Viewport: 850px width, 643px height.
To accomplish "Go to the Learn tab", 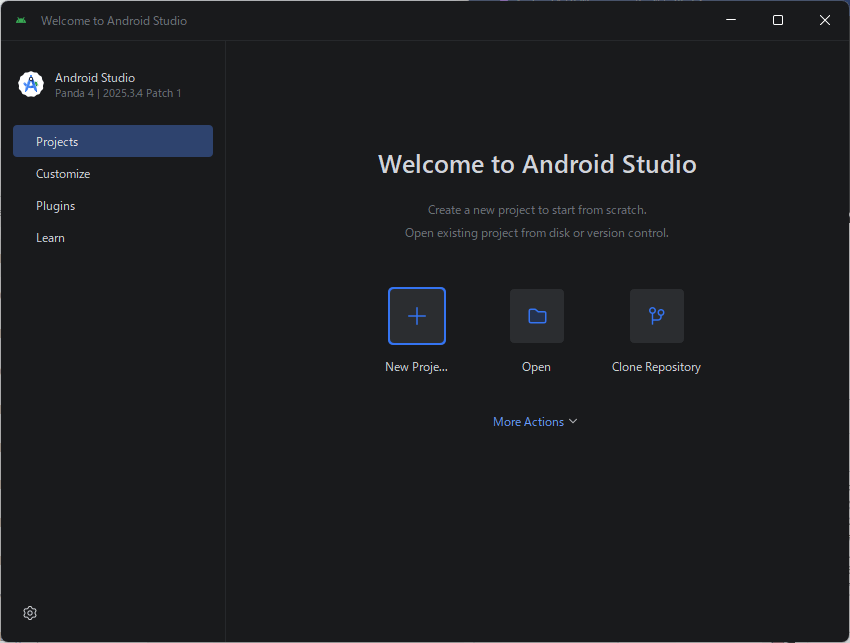I will pos(113,237).
